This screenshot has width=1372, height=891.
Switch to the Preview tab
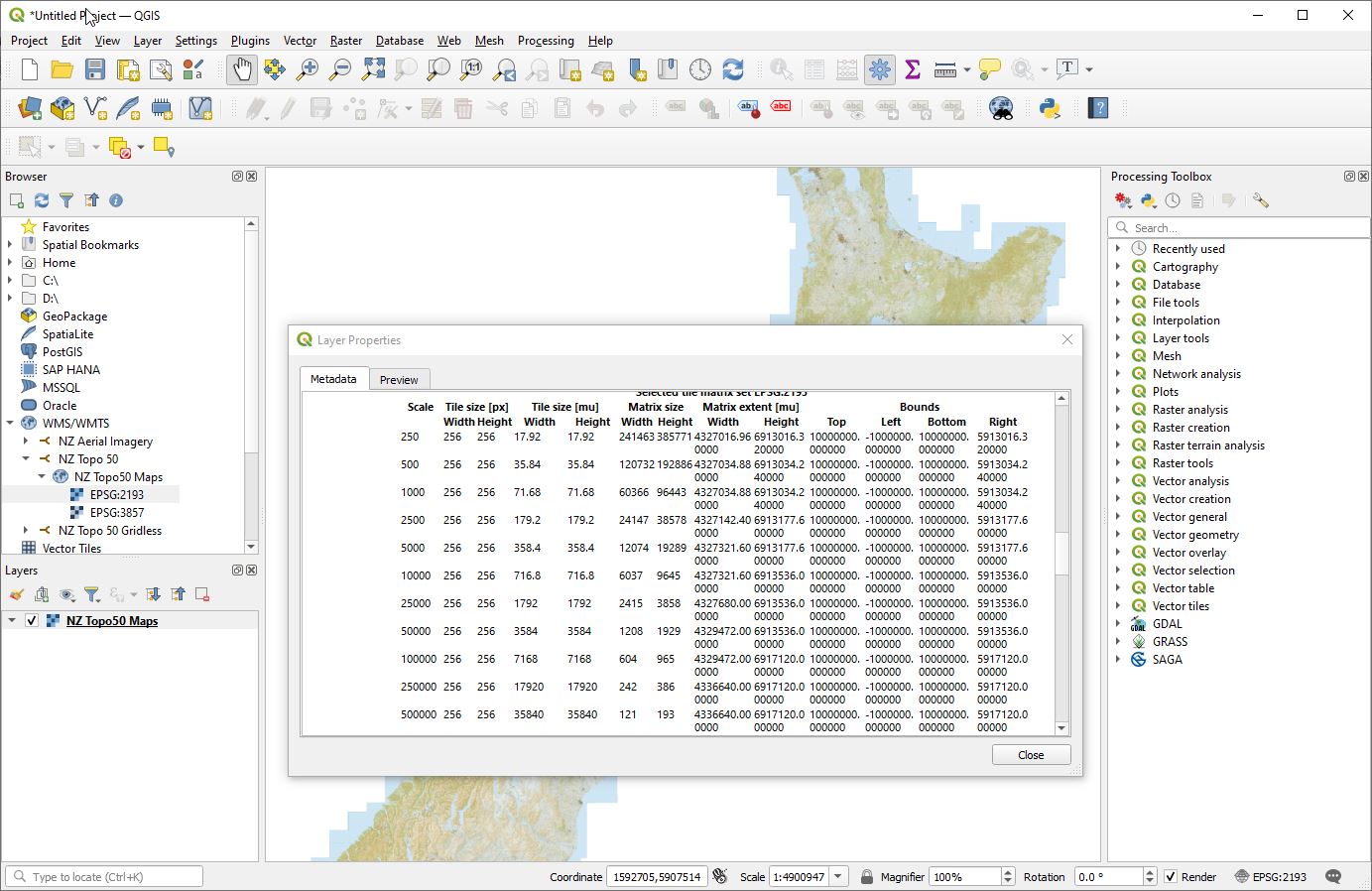399,380
